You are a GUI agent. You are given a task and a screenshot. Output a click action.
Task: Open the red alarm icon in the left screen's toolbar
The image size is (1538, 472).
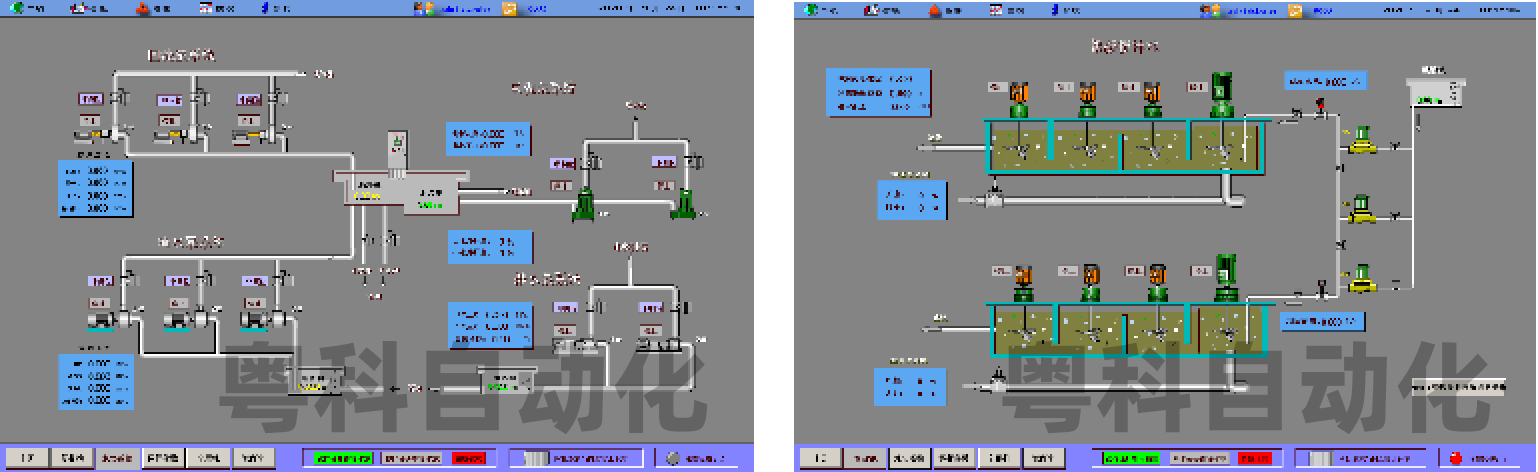click(143, 9)
